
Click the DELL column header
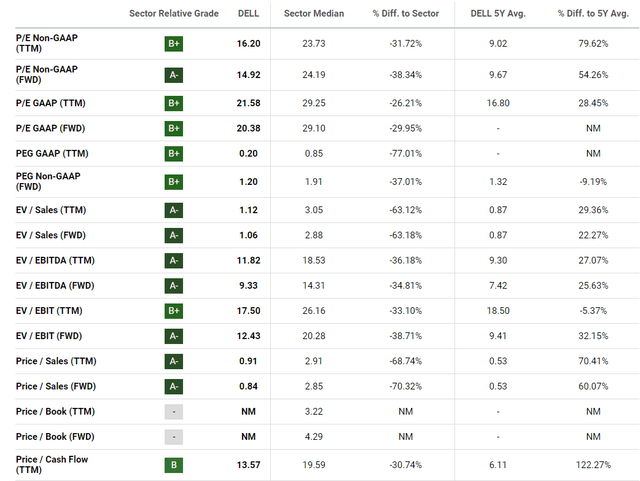(248, 13)
